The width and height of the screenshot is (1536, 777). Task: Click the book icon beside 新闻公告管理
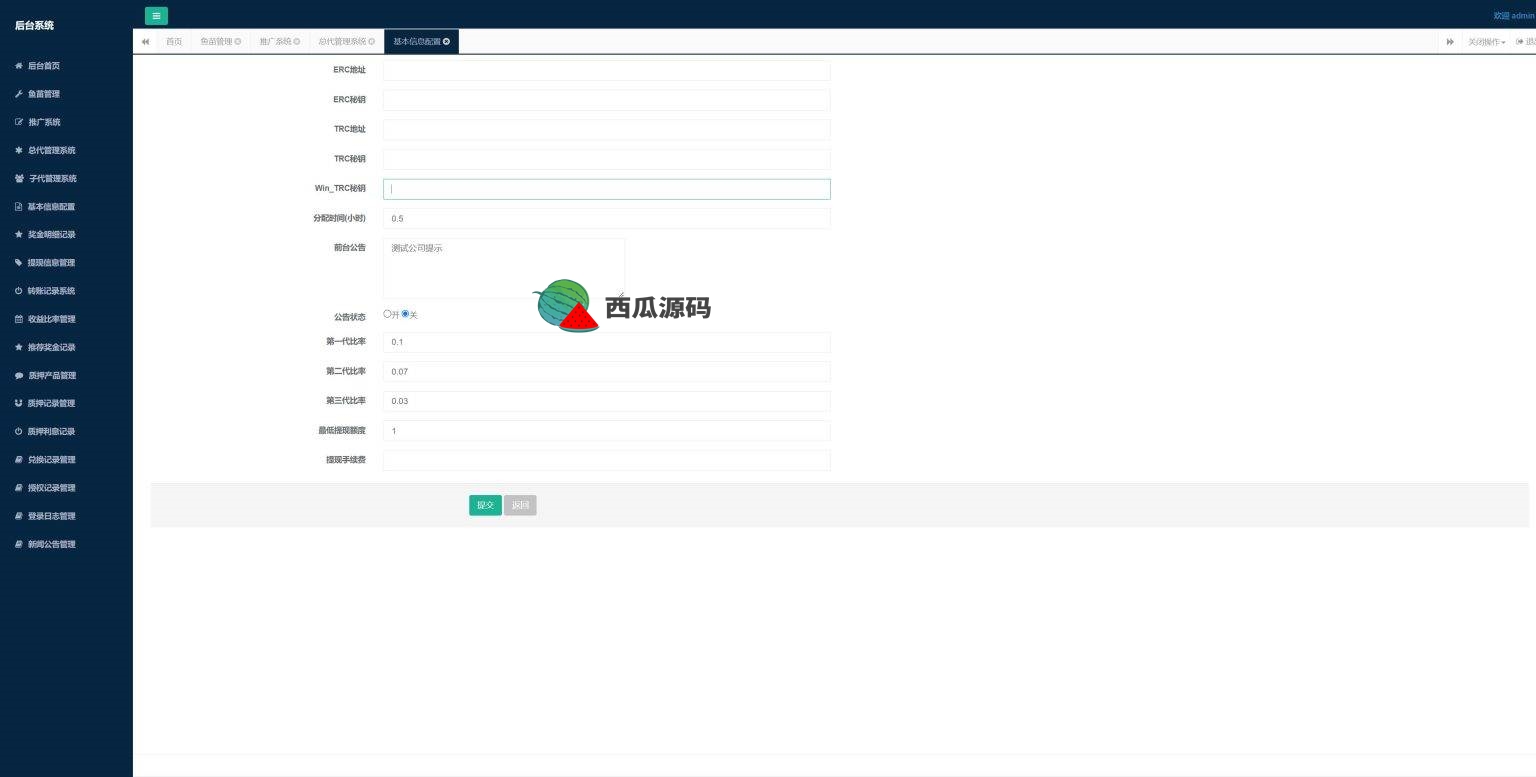(19, 544)
